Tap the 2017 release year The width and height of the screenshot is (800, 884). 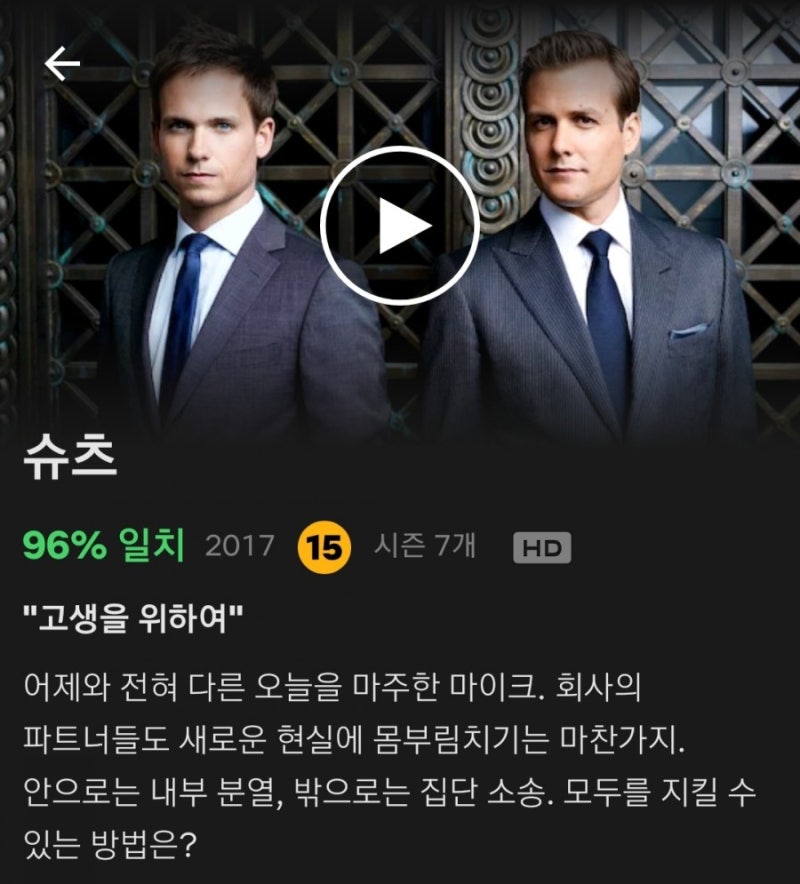click(x=240, y=546)
